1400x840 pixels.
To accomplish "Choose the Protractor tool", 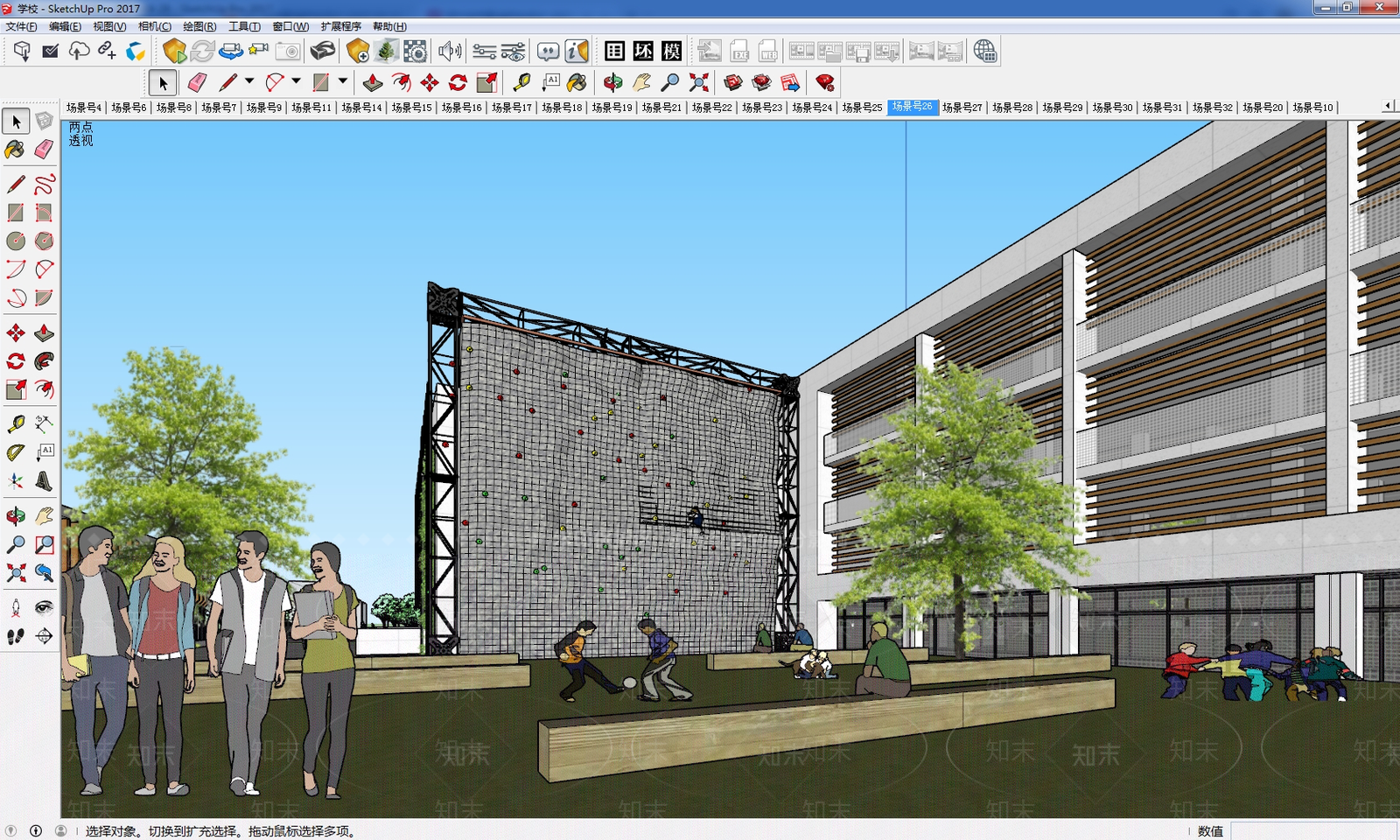I will [x=15, y=452].
